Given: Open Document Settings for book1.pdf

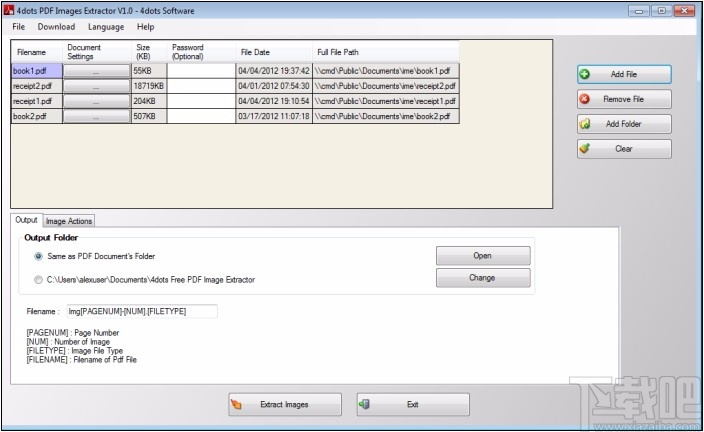Looking at the screenshot, I should coord(97,71).
